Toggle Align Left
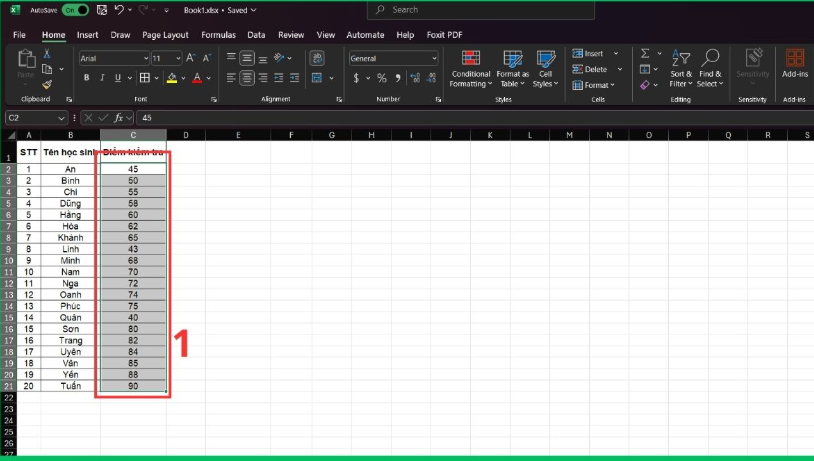Screen dimensions: 814x461 pyautogui.click(x=231, y=78)
